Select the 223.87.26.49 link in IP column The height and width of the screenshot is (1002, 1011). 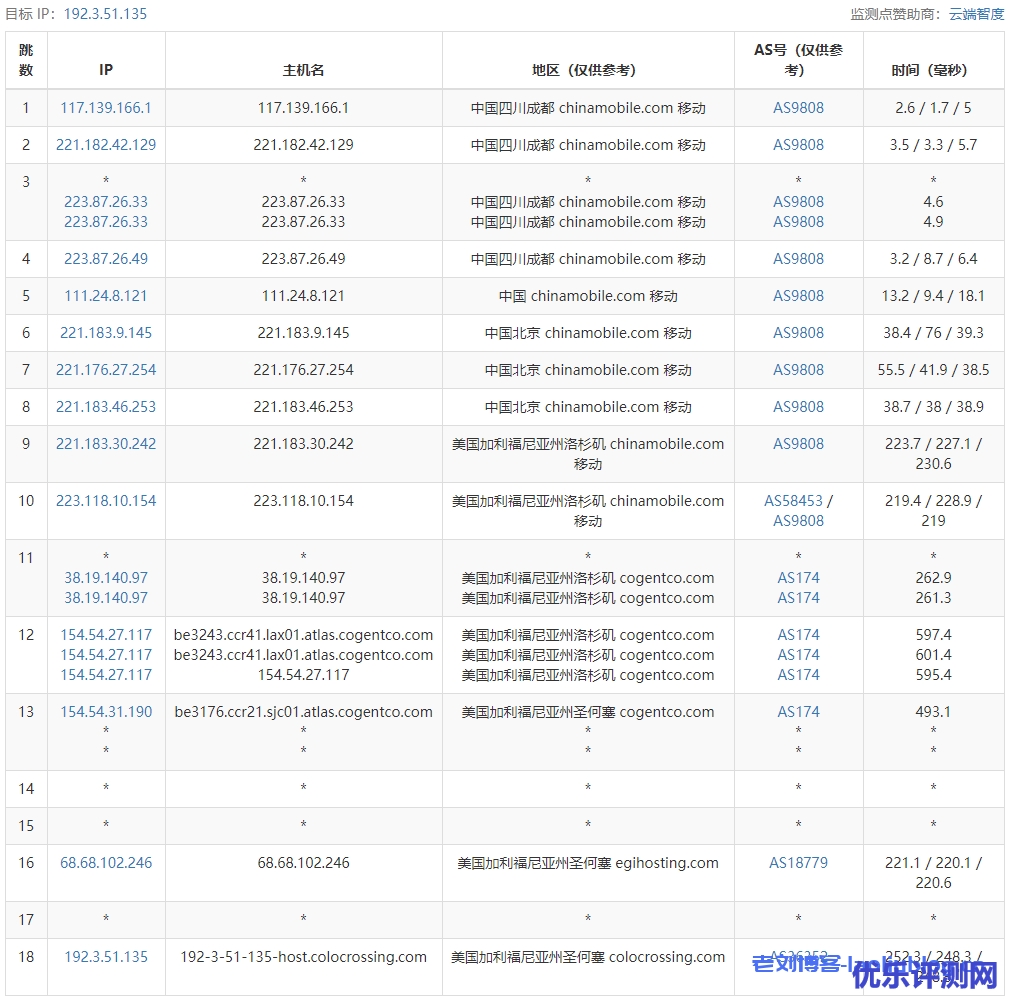pyautogui.click(x=106, y=259)
